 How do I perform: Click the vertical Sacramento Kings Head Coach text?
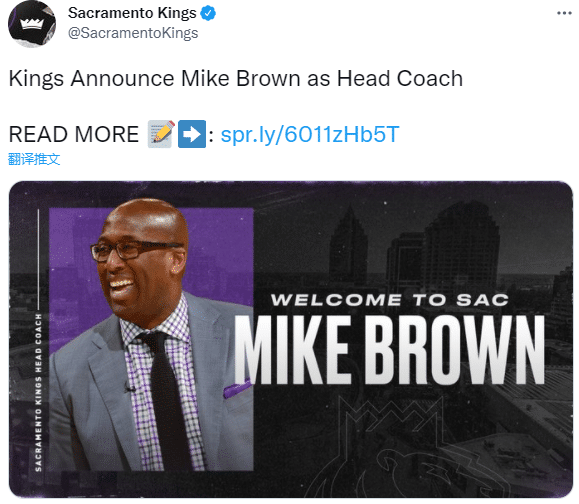[x=38, y=392]
